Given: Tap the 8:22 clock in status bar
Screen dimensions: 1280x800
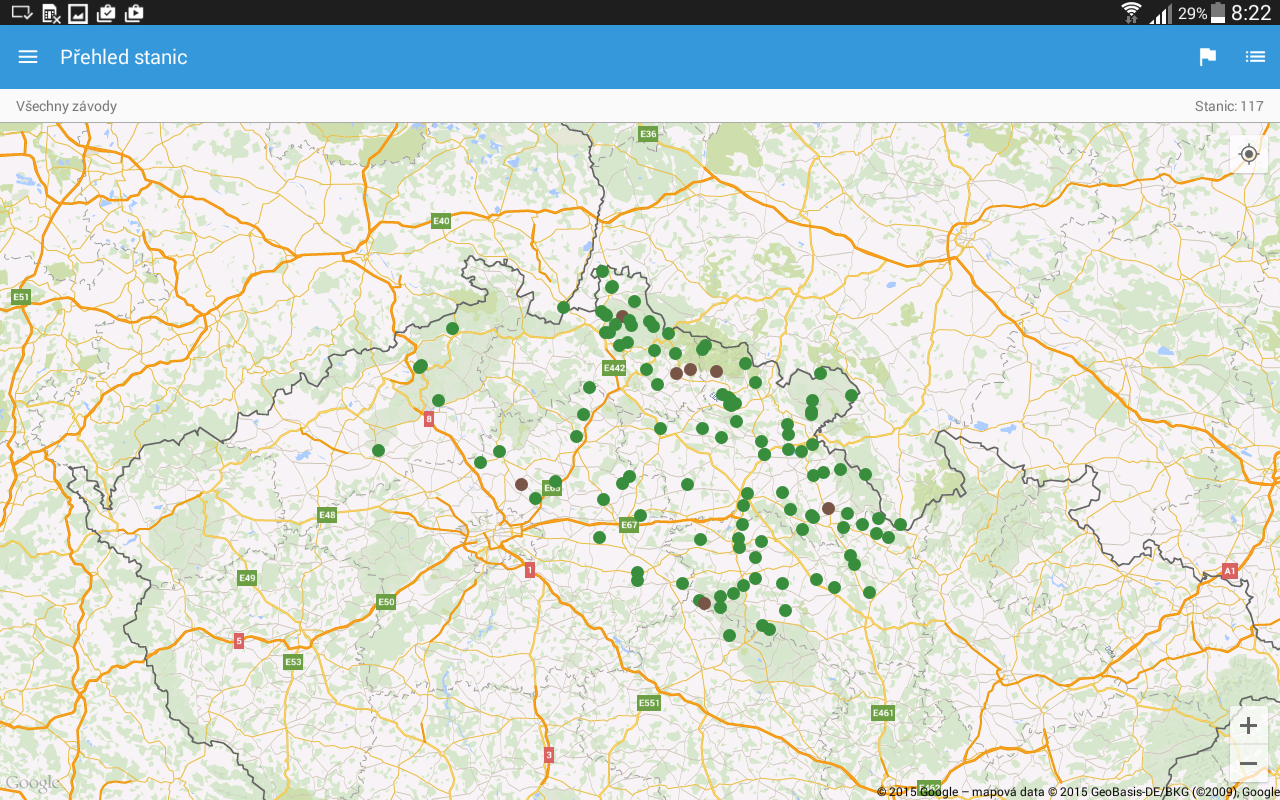Looking at the screenshot, I should click(x=1251, y=13).
